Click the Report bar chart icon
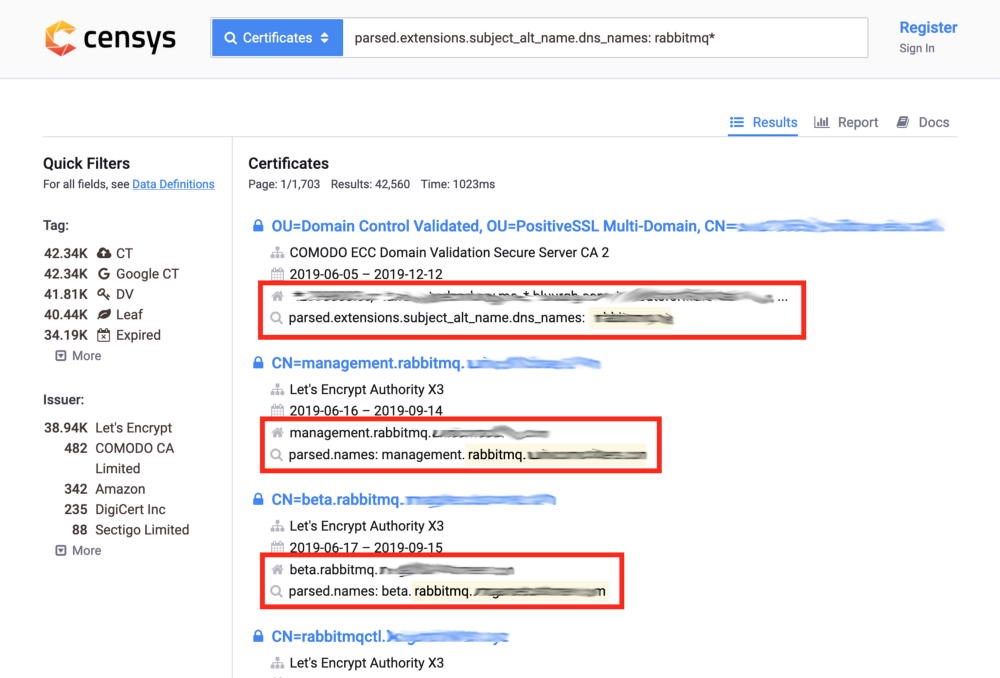1000x678 pixels. point(821,122)
